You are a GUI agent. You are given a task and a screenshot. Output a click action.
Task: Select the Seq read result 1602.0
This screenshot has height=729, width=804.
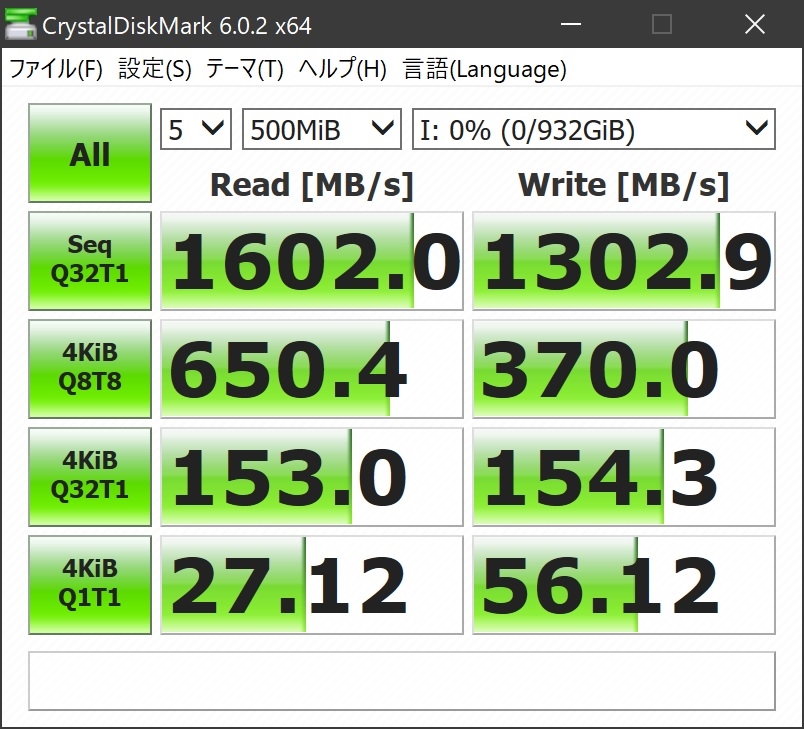312,260
